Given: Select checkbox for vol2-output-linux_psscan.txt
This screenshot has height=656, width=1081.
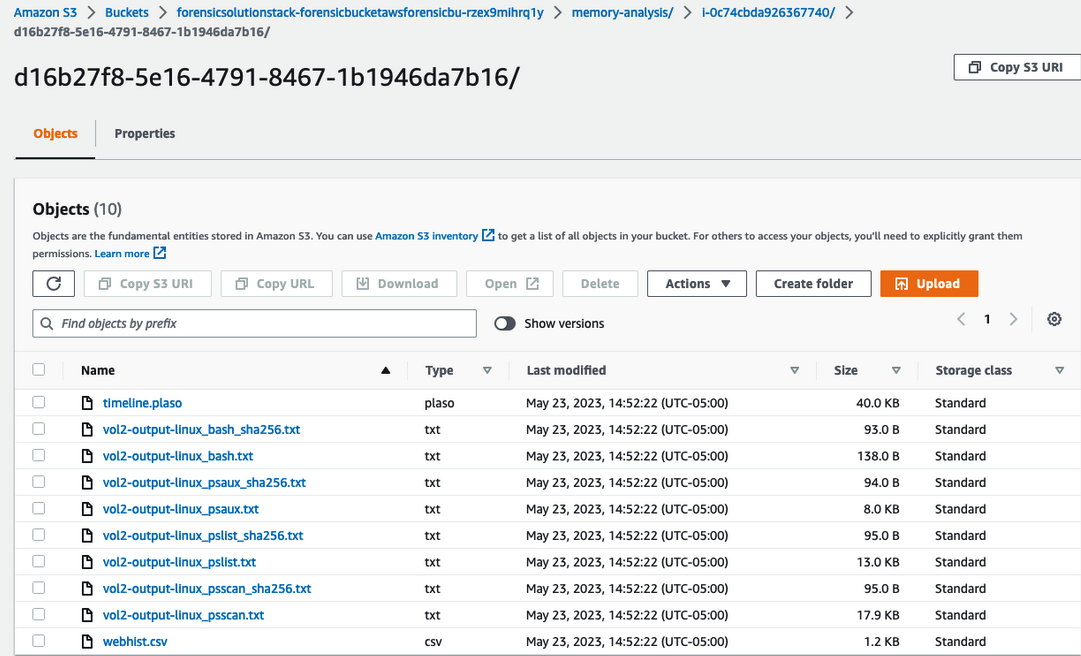Looking at the screenshot, I should point(39,615).
